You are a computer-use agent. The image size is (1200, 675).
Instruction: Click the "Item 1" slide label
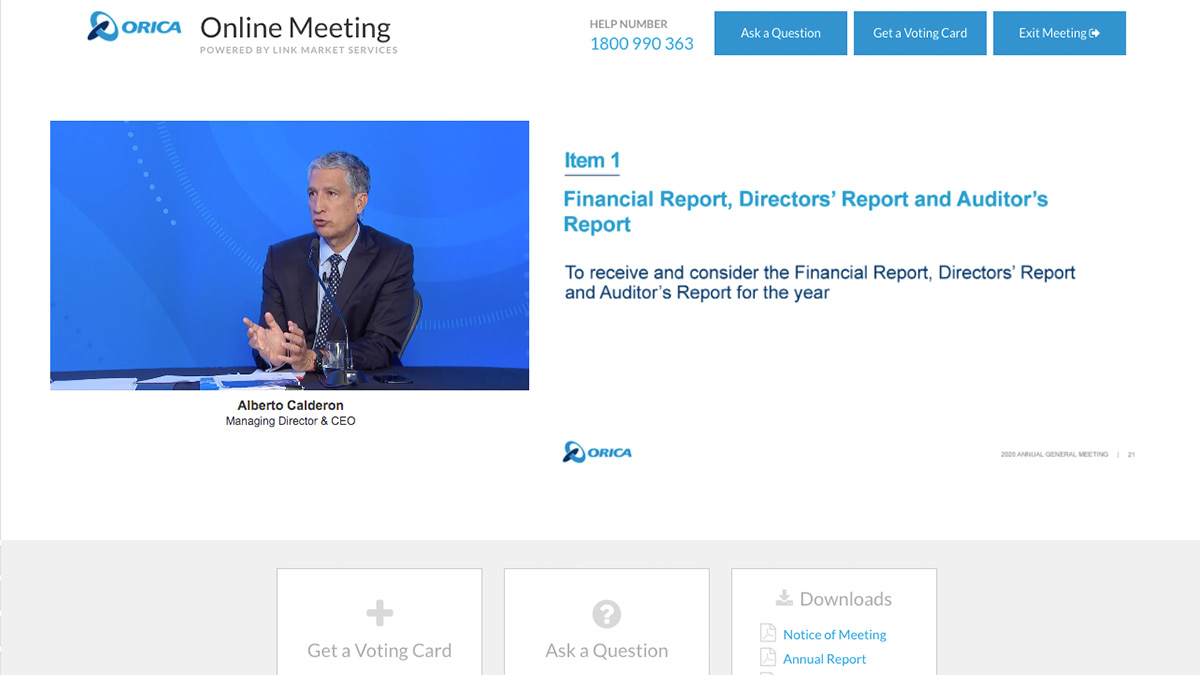click(x=592, y=160)
